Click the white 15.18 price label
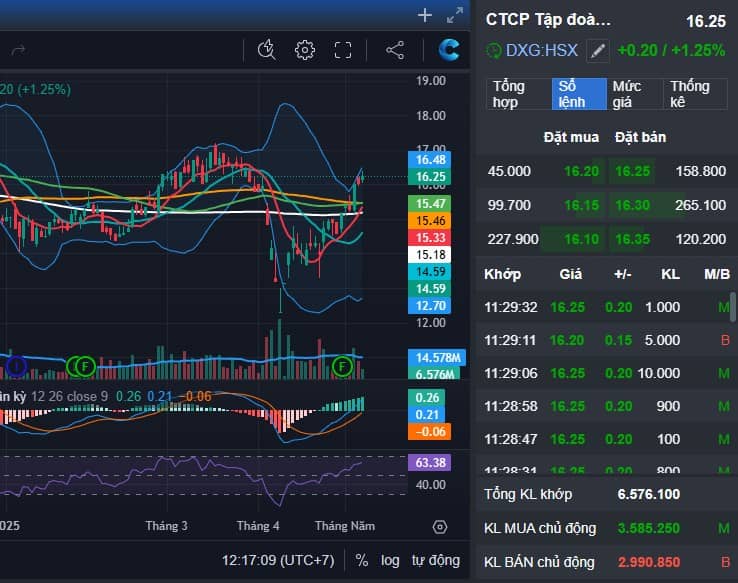 tap(430, 255)
